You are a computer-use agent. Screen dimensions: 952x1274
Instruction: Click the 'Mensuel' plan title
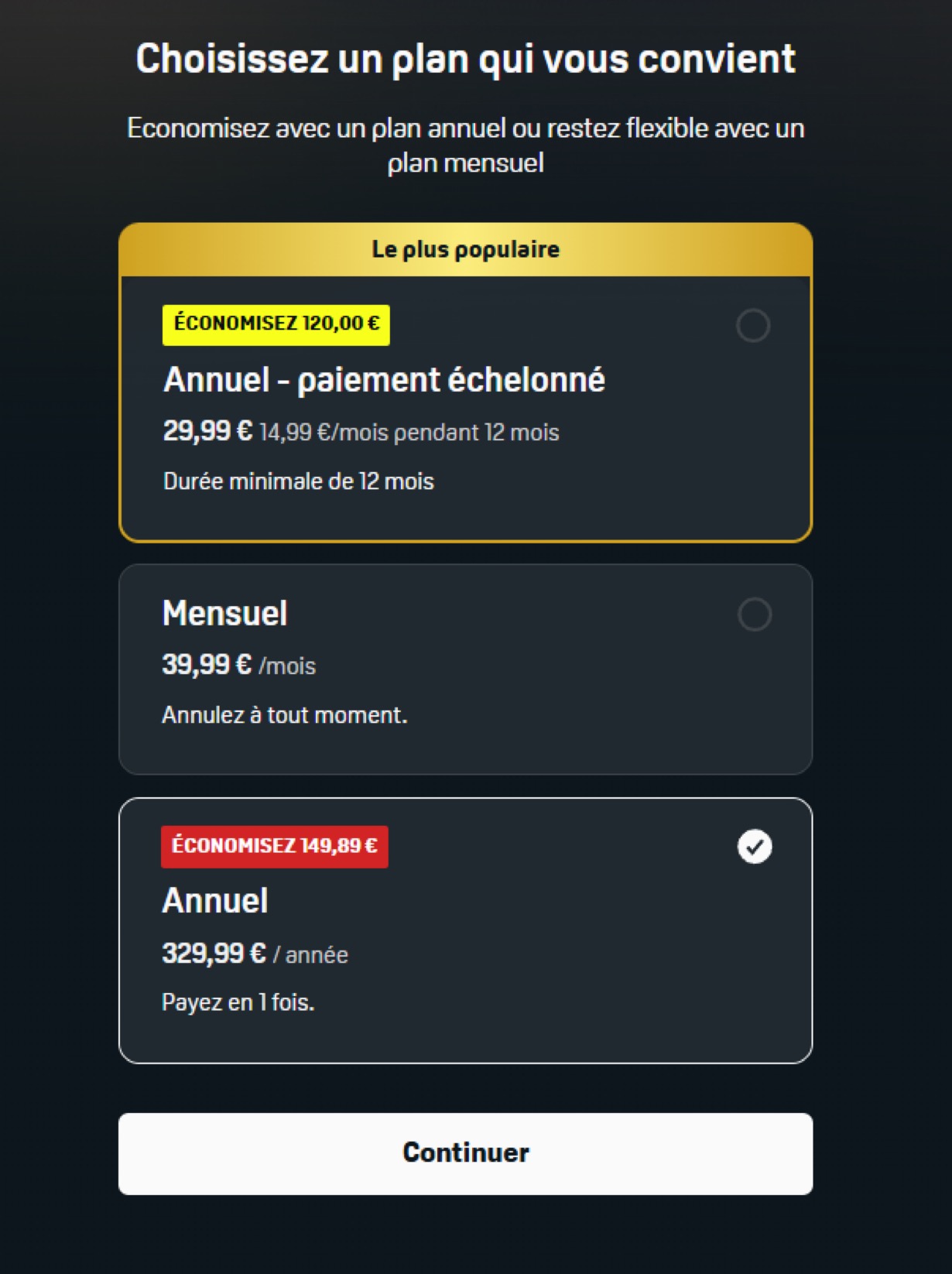tap(224, 614)
